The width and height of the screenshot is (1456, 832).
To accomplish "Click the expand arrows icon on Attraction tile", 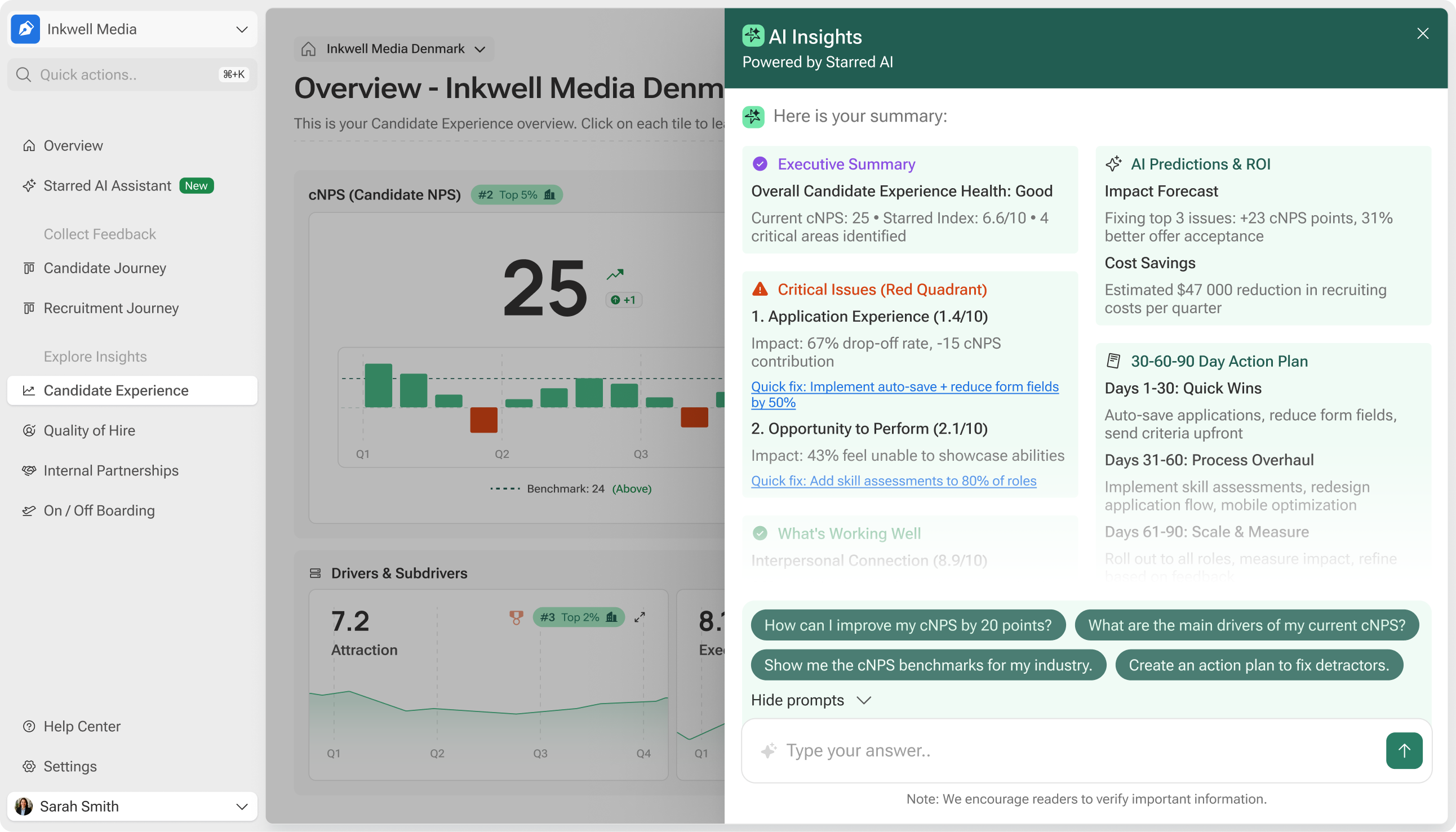I will tap(640, 617).
